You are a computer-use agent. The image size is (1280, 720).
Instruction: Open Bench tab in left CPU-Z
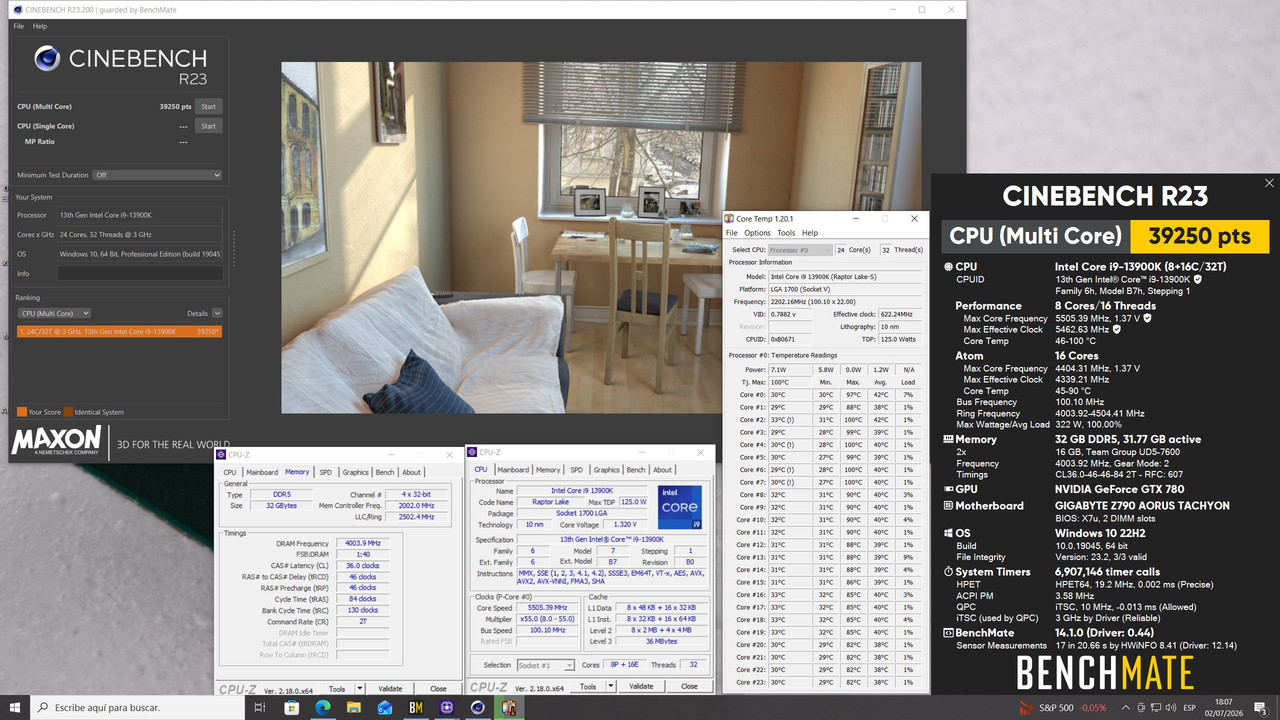point(385,472)
